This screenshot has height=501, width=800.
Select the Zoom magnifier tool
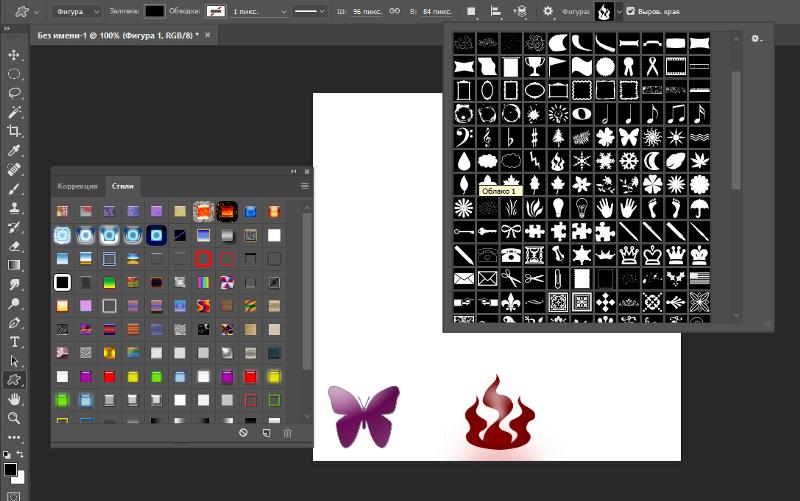click(x=14, y=418)
